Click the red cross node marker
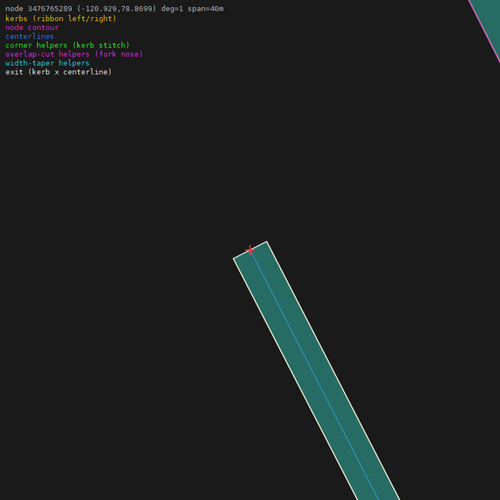Image resolution: width=500 pixels, height=500 pixels. 250,250
